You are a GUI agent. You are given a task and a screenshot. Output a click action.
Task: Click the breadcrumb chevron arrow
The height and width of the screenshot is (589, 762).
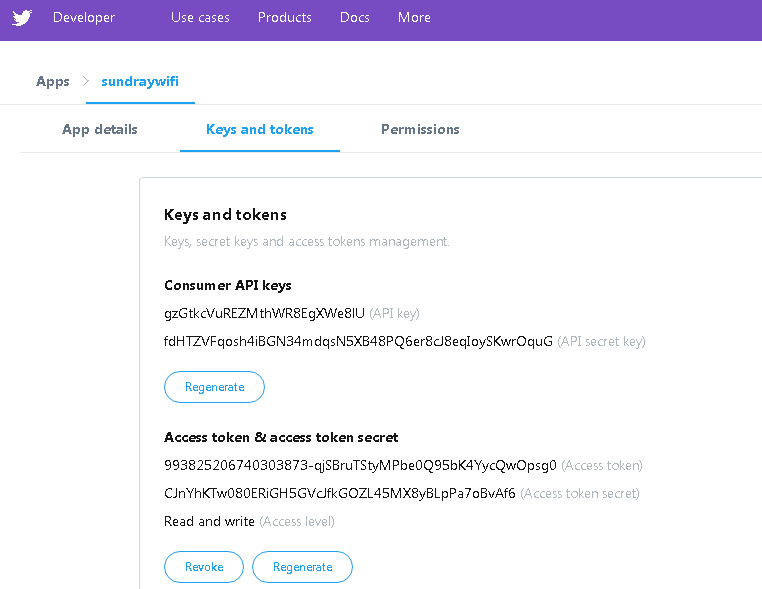coord(86,81)
